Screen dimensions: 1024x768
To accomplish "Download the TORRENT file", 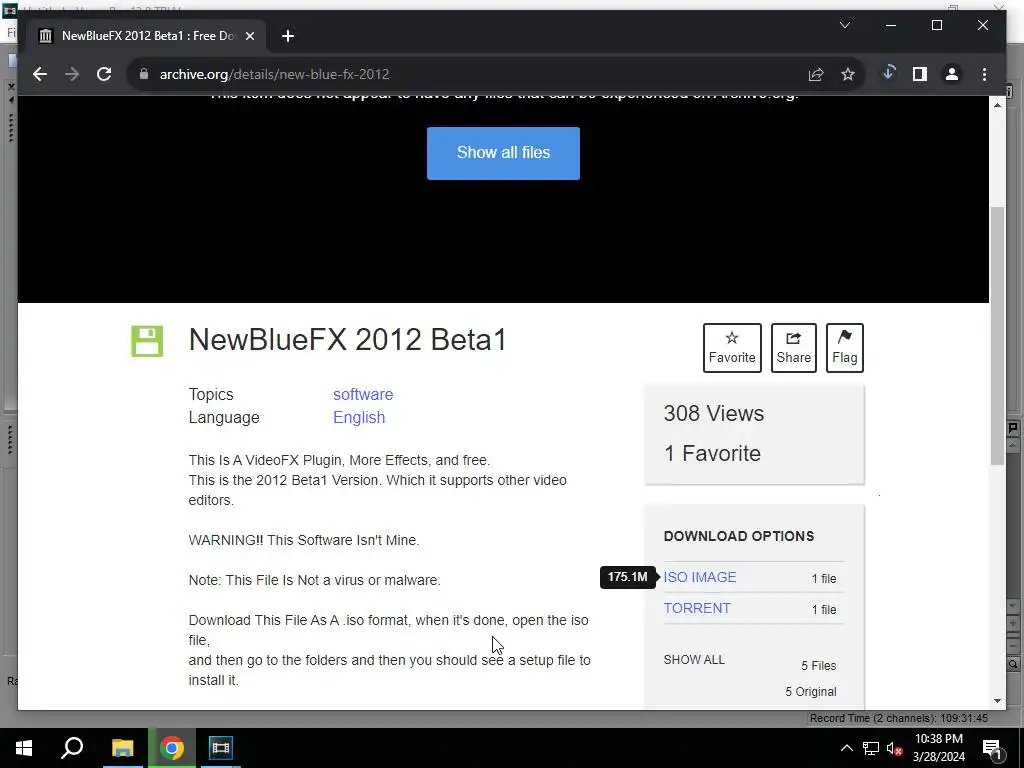I will coord(697,608).
